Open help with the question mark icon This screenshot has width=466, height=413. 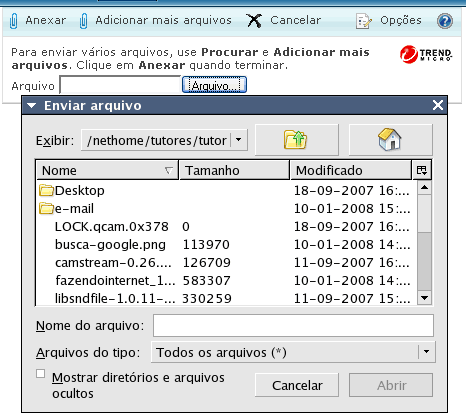pyautogui.click(x=445, y=21)
